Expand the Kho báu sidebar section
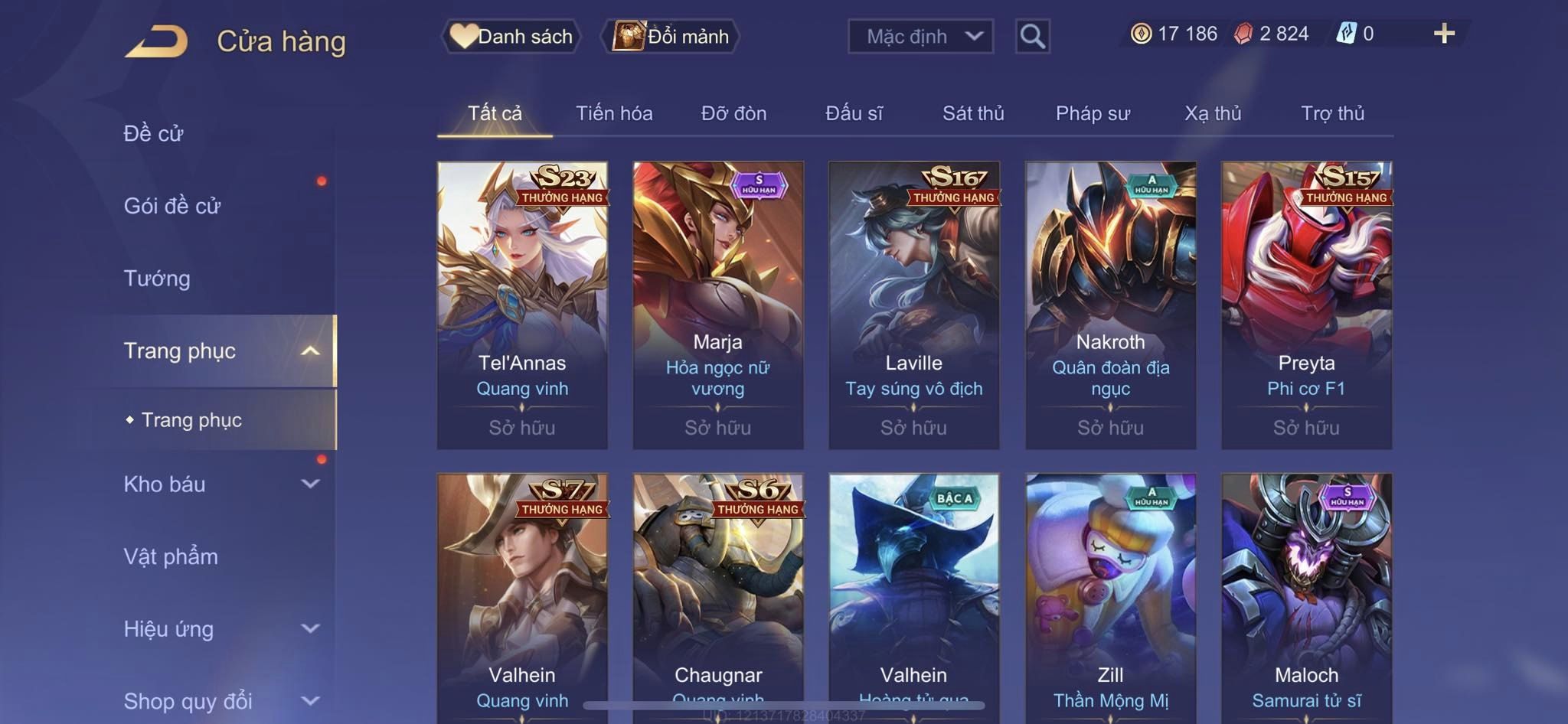 (310, 484)
